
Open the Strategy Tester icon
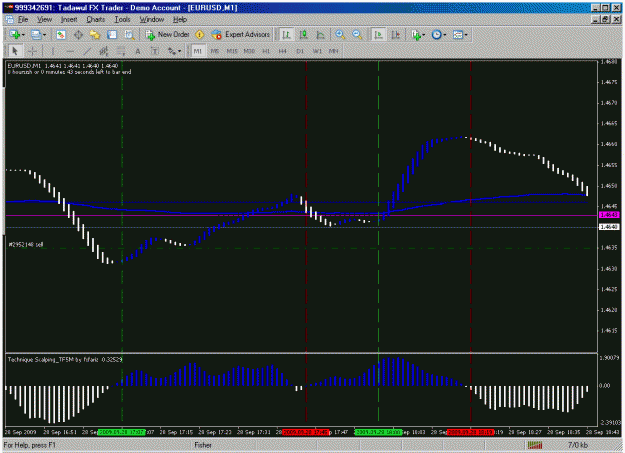pos(129,35)
